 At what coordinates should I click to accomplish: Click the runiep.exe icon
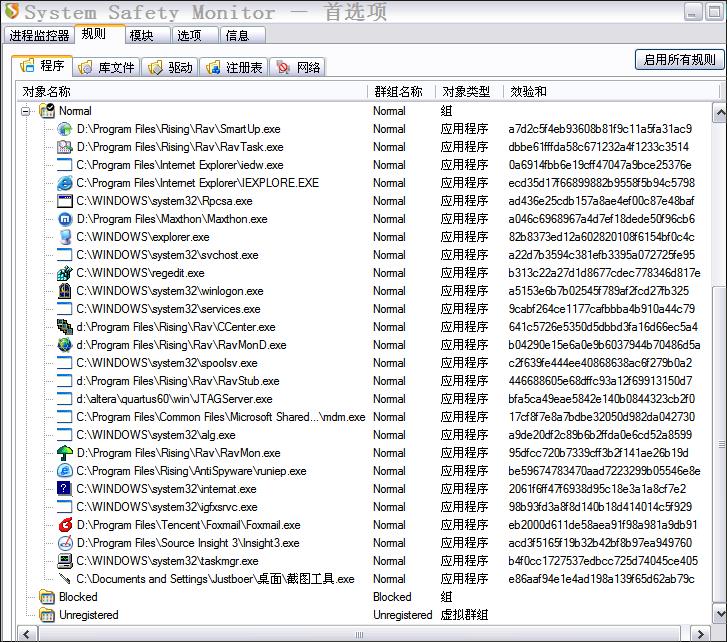coord(64,471)
